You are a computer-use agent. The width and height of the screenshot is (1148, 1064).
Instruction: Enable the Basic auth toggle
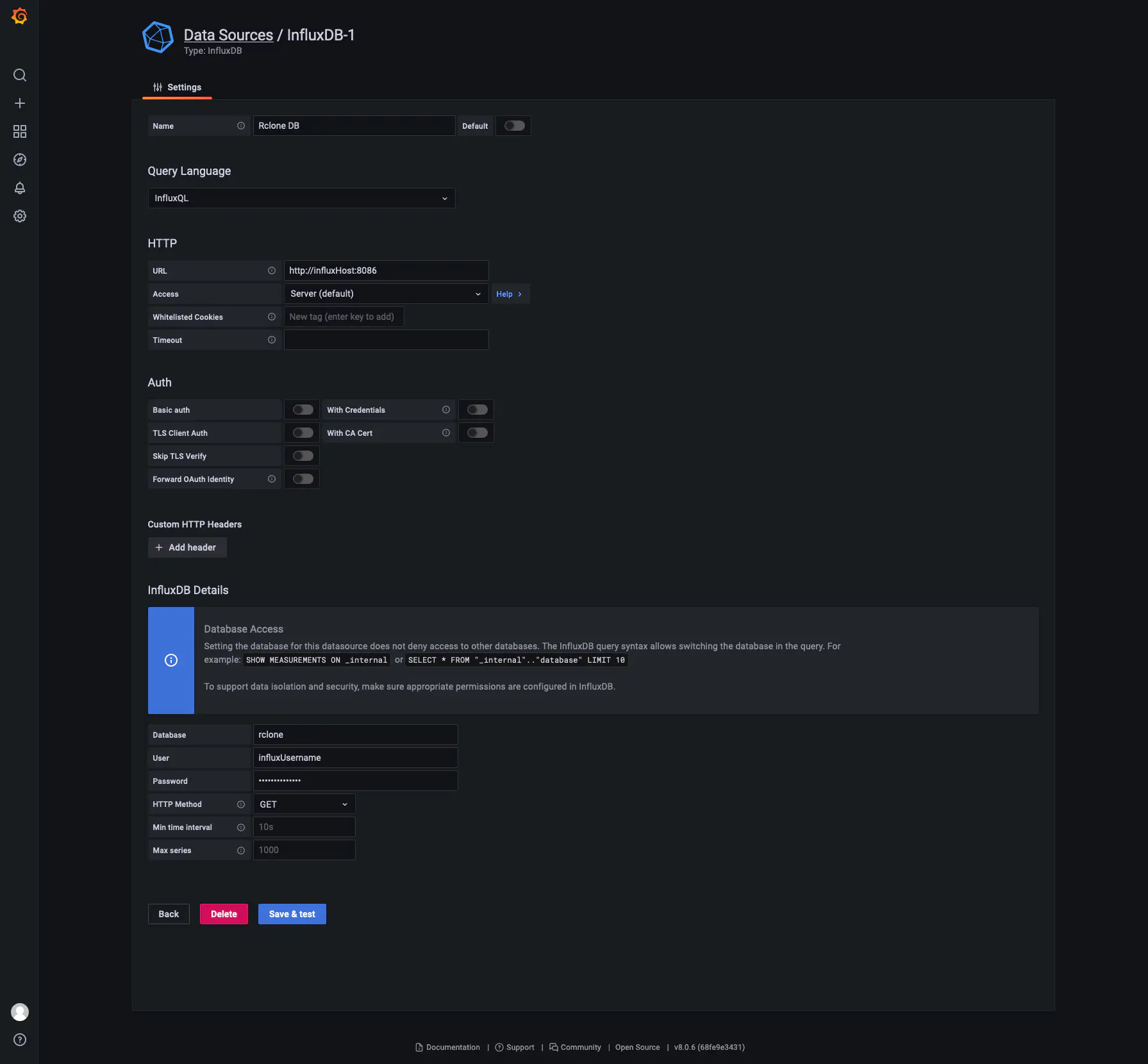(303, 410)
